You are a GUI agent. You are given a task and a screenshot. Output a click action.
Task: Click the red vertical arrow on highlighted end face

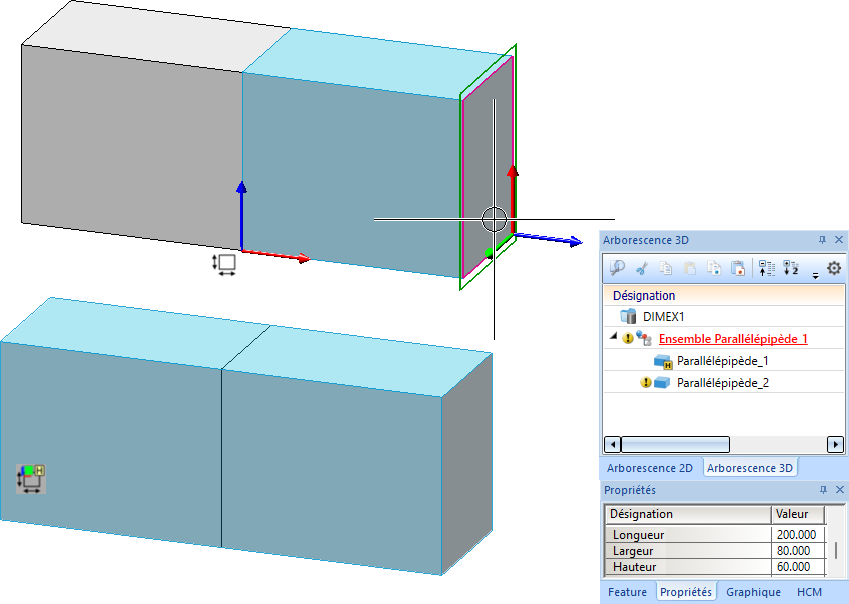point(512,199)
